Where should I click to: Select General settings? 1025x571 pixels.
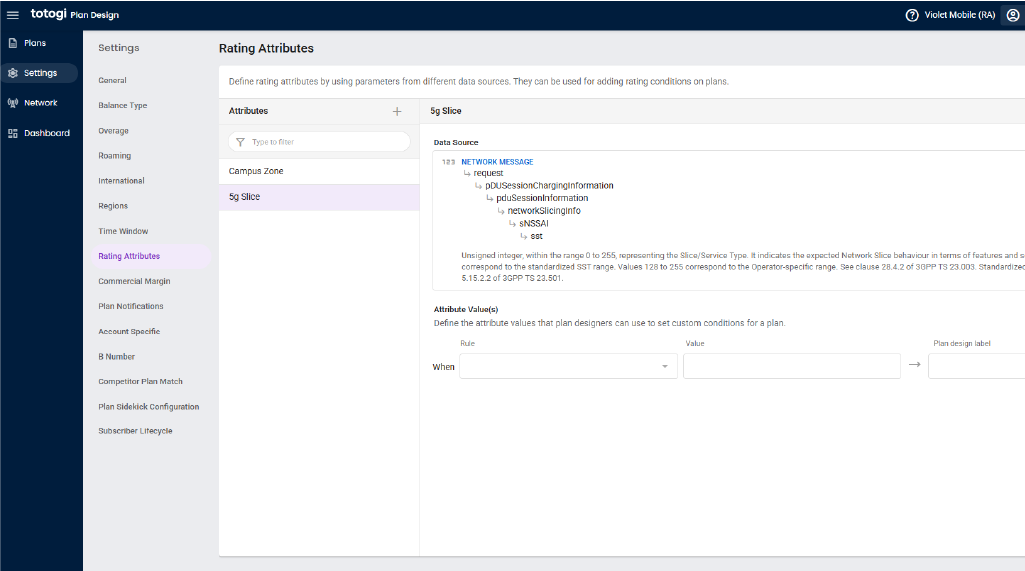tap(112, 80)
